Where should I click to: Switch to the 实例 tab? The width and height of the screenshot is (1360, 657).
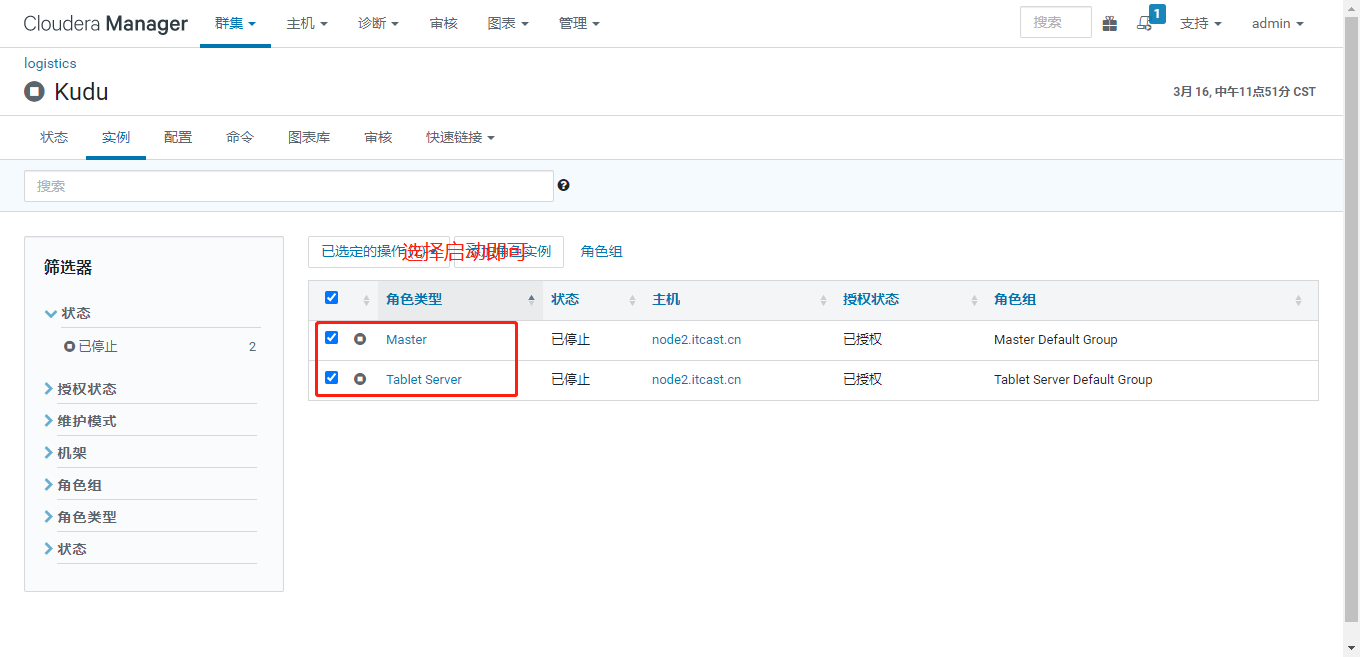point(116,137)
